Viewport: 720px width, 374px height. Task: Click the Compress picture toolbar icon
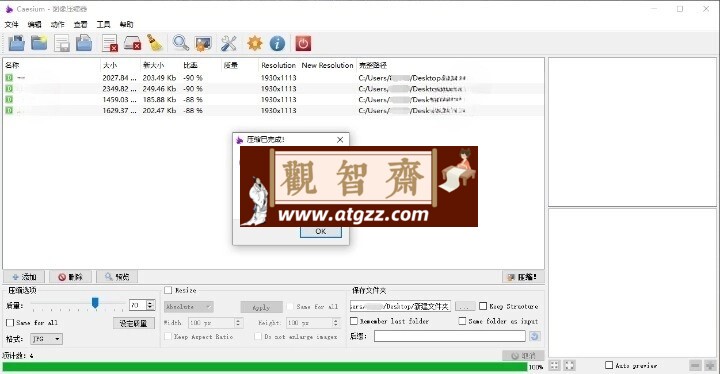203,44
